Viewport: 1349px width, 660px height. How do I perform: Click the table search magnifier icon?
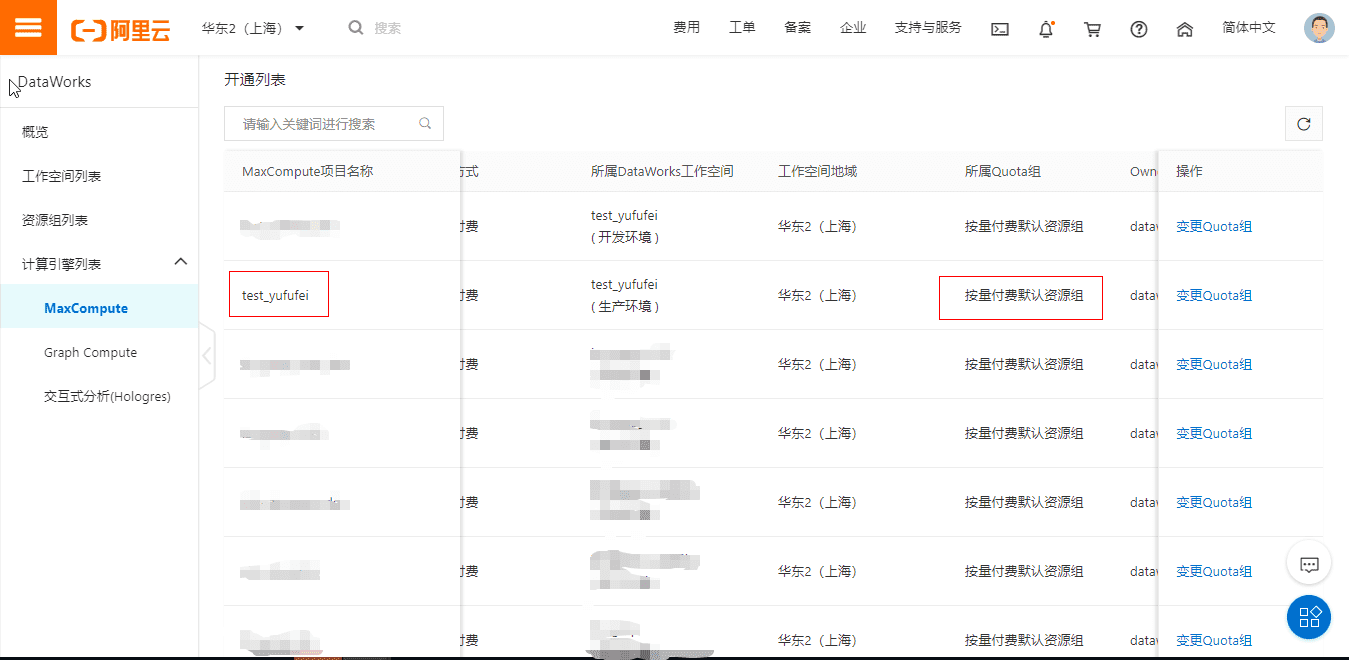pyautogui.click(x=425, y=124)
